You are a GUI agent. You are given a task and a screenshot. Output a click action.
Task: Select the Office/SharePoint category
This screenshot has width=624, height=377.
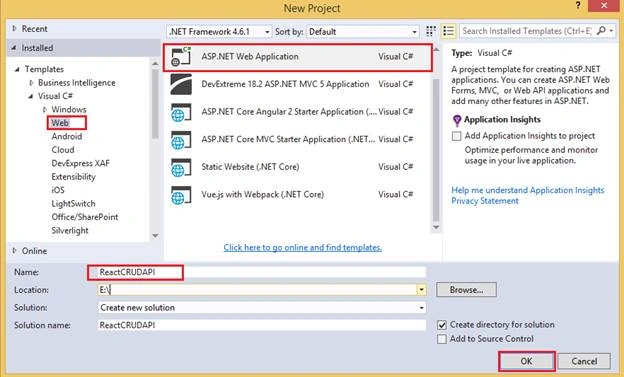(85, 217)
